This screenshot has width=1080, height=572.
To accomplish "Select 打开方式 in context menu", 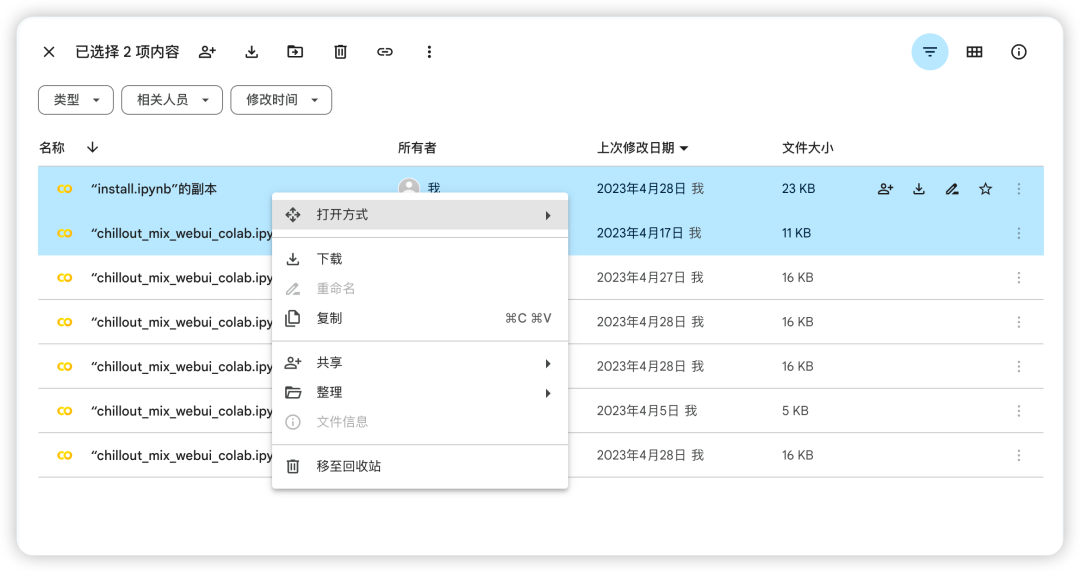I will (x=420, y=215).
